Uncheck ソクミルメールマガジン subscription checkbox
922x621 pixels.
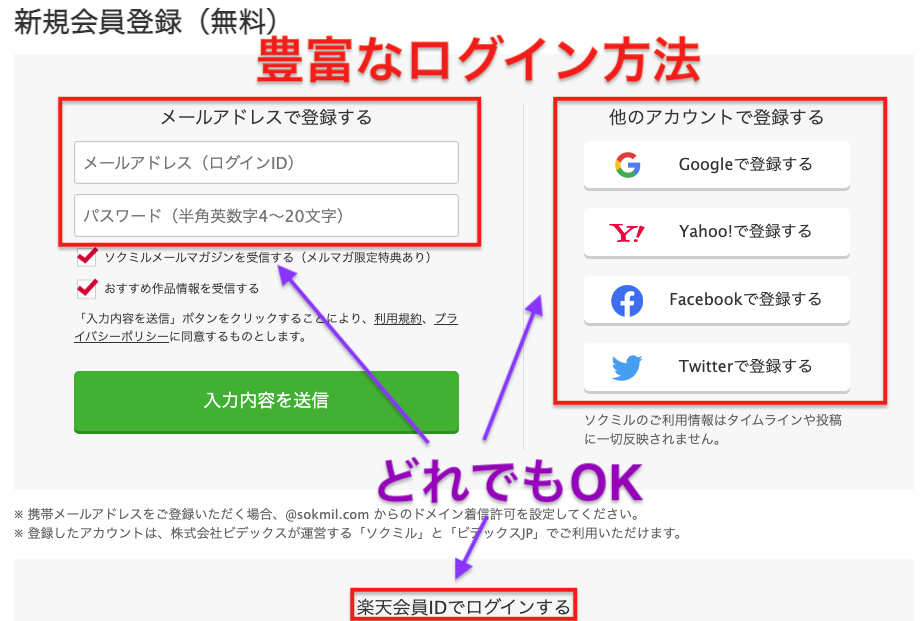point(87,256)
